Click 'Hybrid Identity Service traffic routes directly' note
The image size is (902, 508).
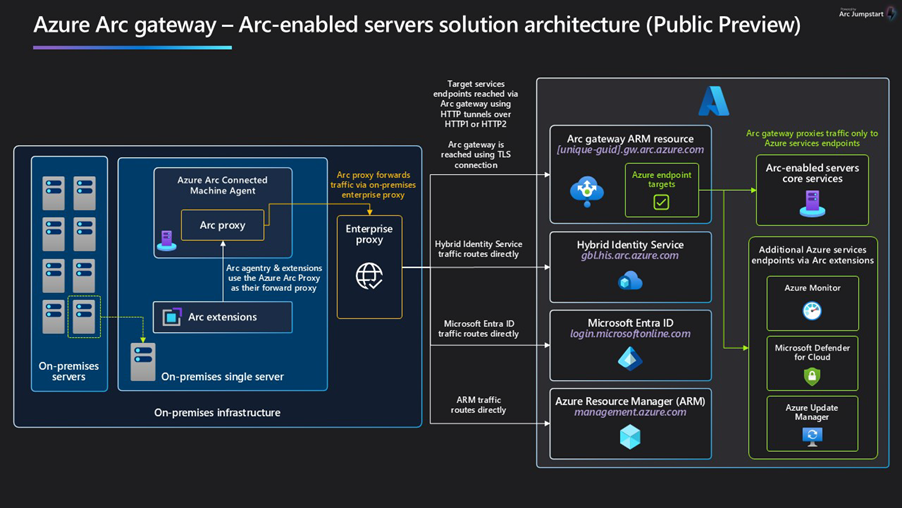pos(478,249)
